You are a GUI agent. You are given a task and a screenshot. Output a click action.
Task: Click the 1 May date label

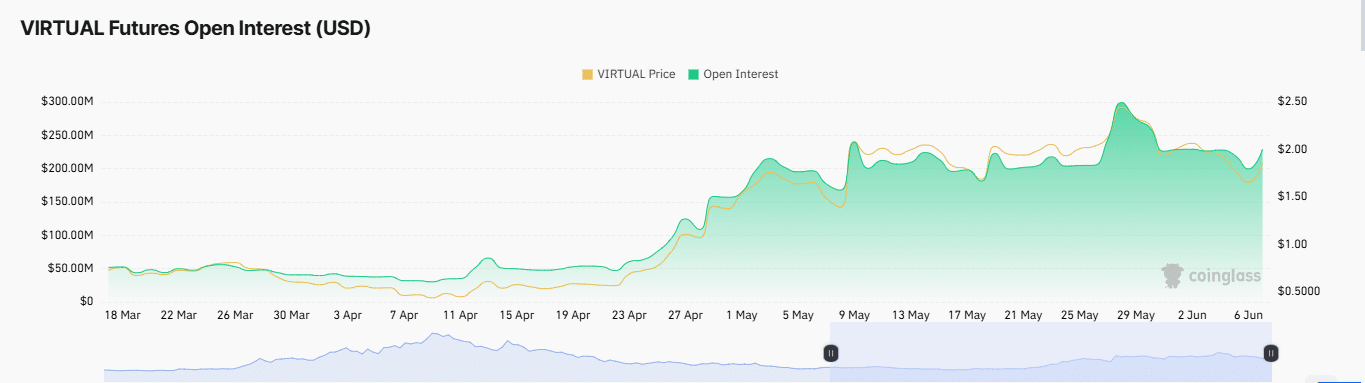(x=741, y=315)
